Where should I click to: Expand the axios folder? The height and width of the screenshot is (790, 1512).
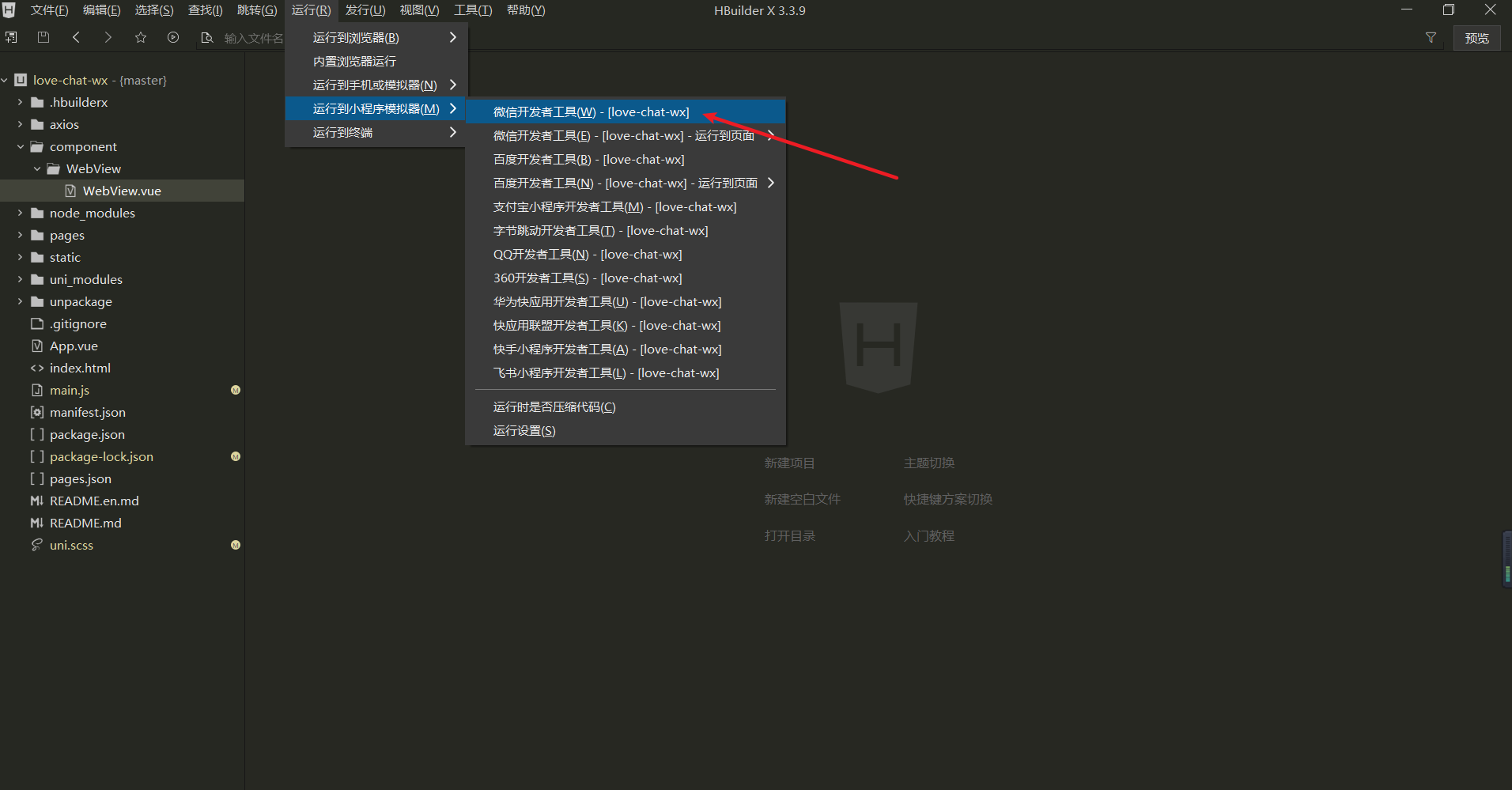pos(20,124)
